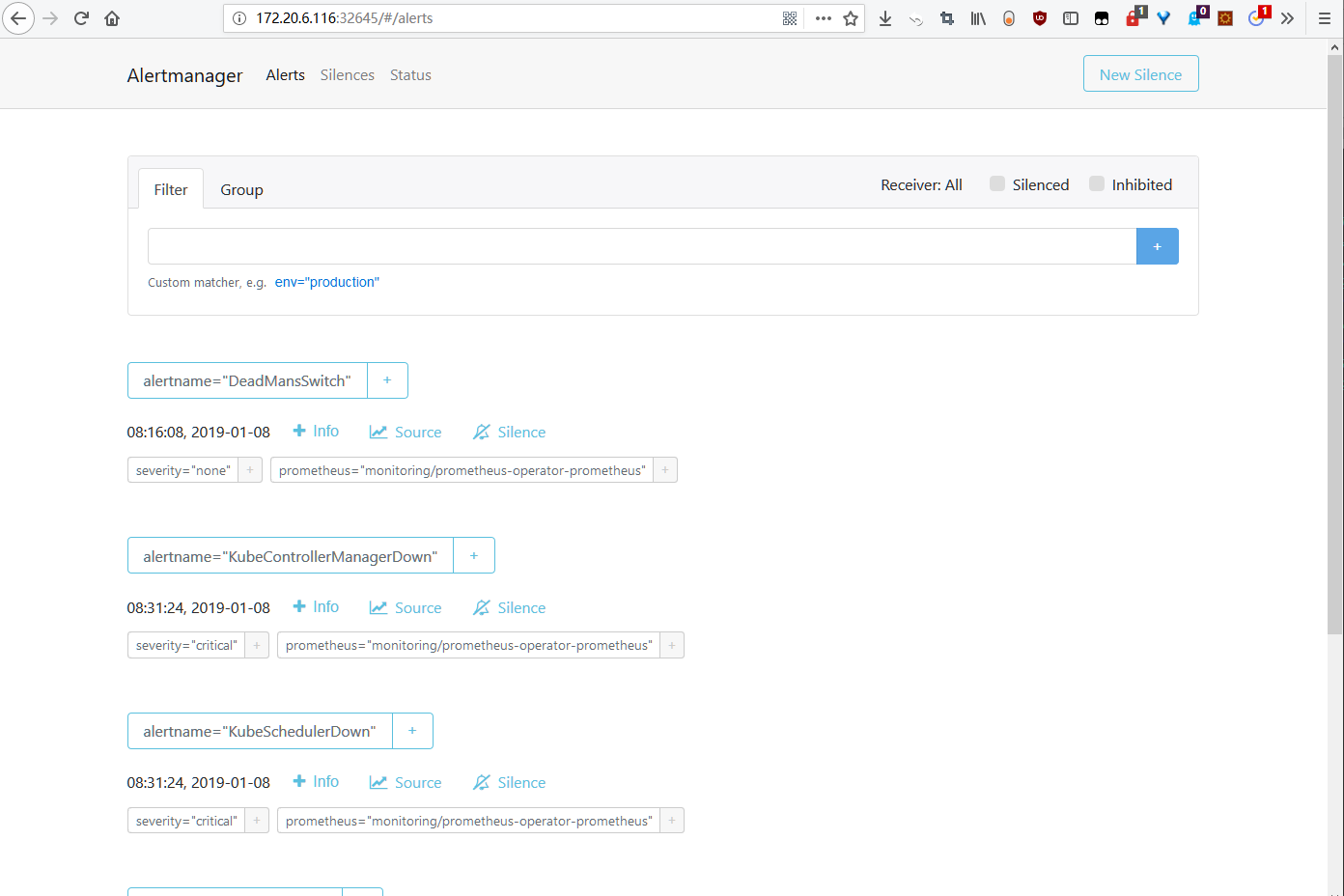The image size is (1344, 896).
Task: Enable the Silenced checkbox
Action: [x=996, y=182]
